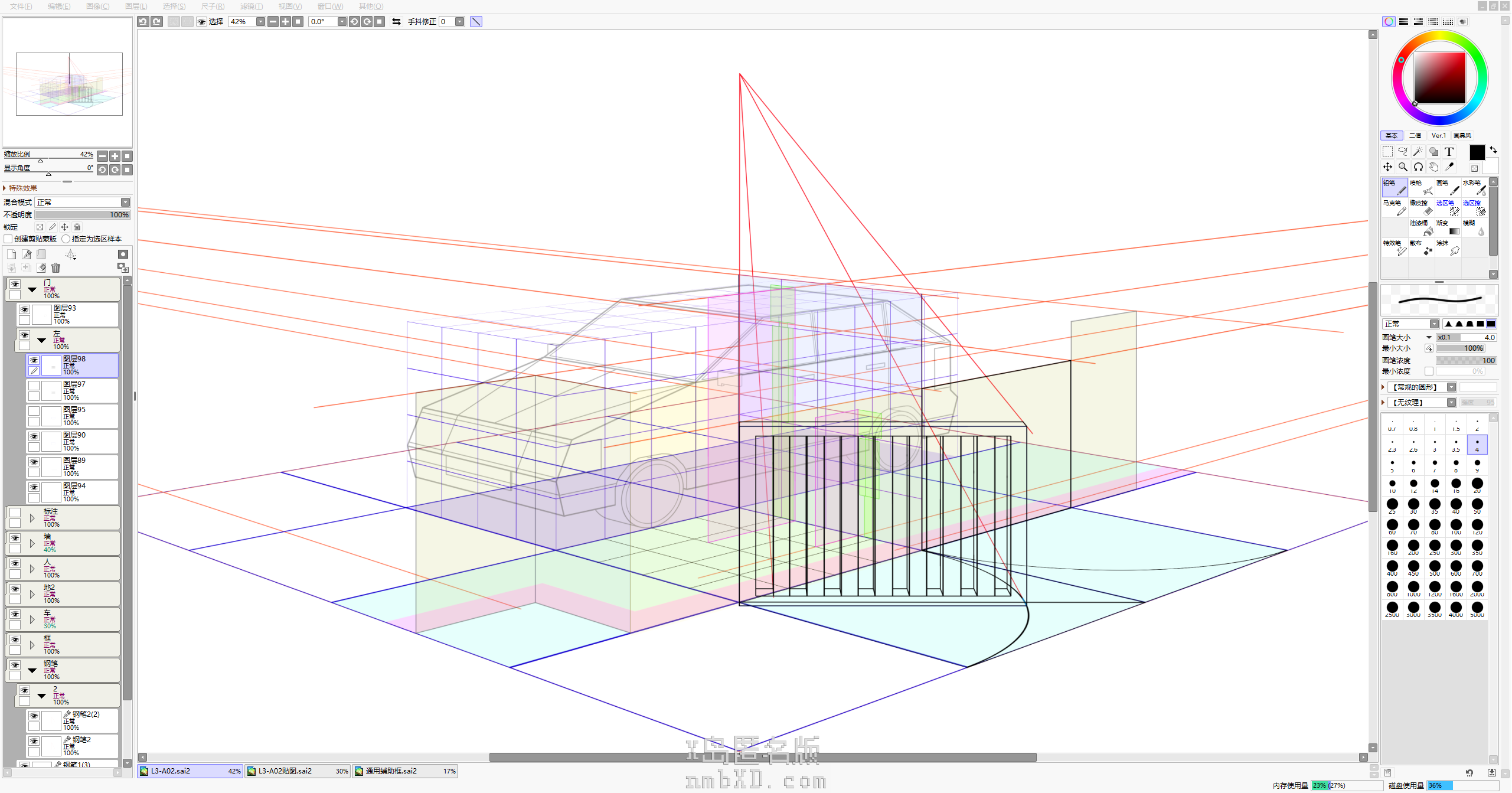Open the 图层(L) layer menu
The image size is (1512, 793).
136,6
